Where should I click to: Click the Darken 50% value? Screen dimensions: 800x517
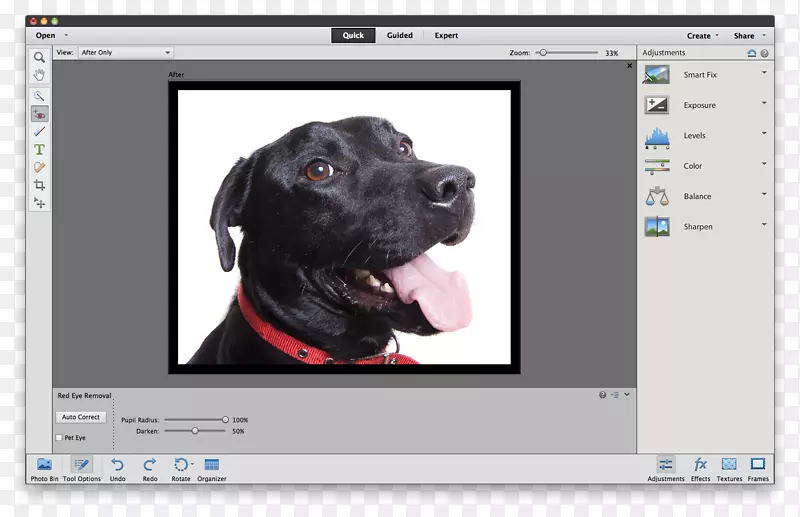coord(238,431)
